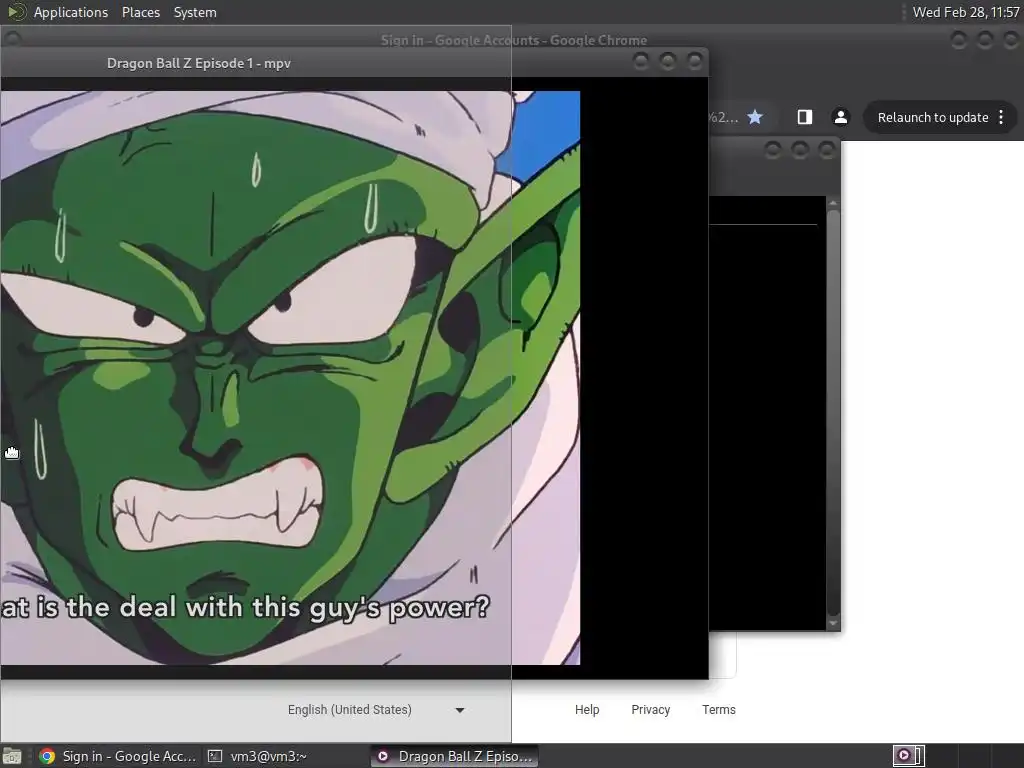Click the mpv video frame showing Piccolo
The width and height of the screenshot is (1024, 768).
point(290,378)
